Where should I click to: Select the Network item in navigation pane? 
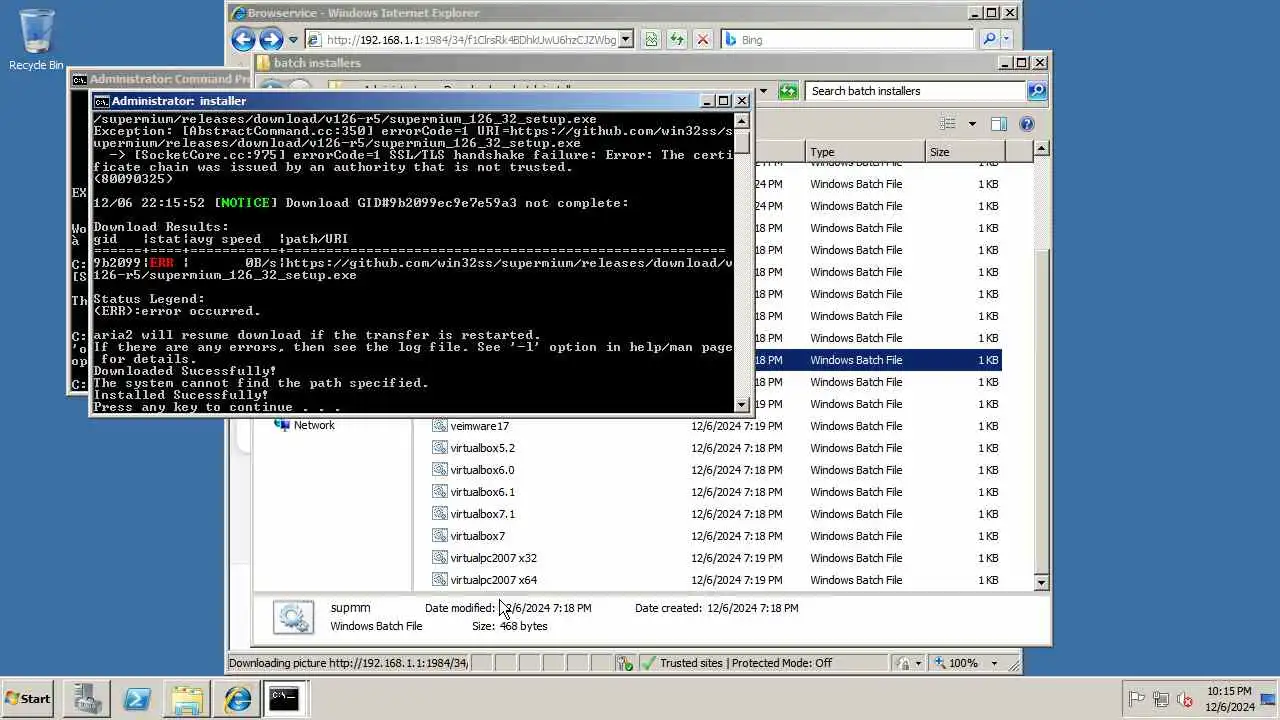(304, 425)
